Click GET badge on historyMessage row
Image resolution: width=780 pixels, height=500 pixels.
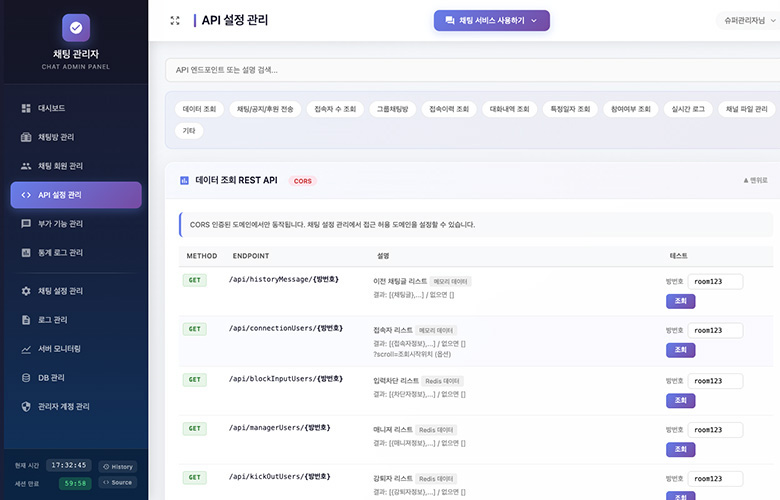pos(195,280)
